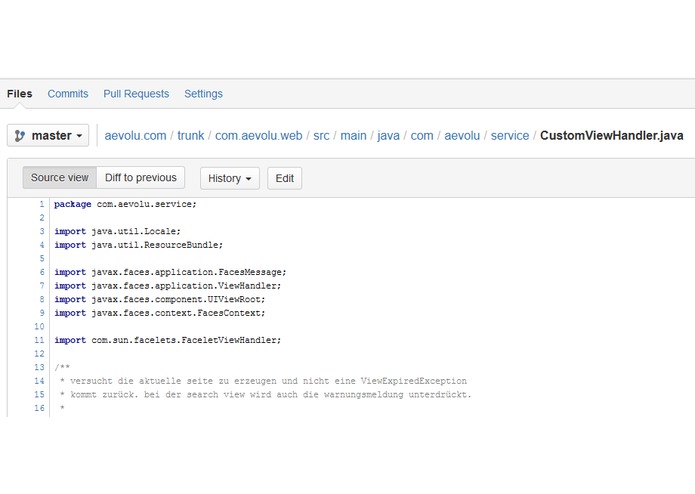Switch to Diff to previous view
This screenshot has width=695, height=494.
(x=141, y=178)
